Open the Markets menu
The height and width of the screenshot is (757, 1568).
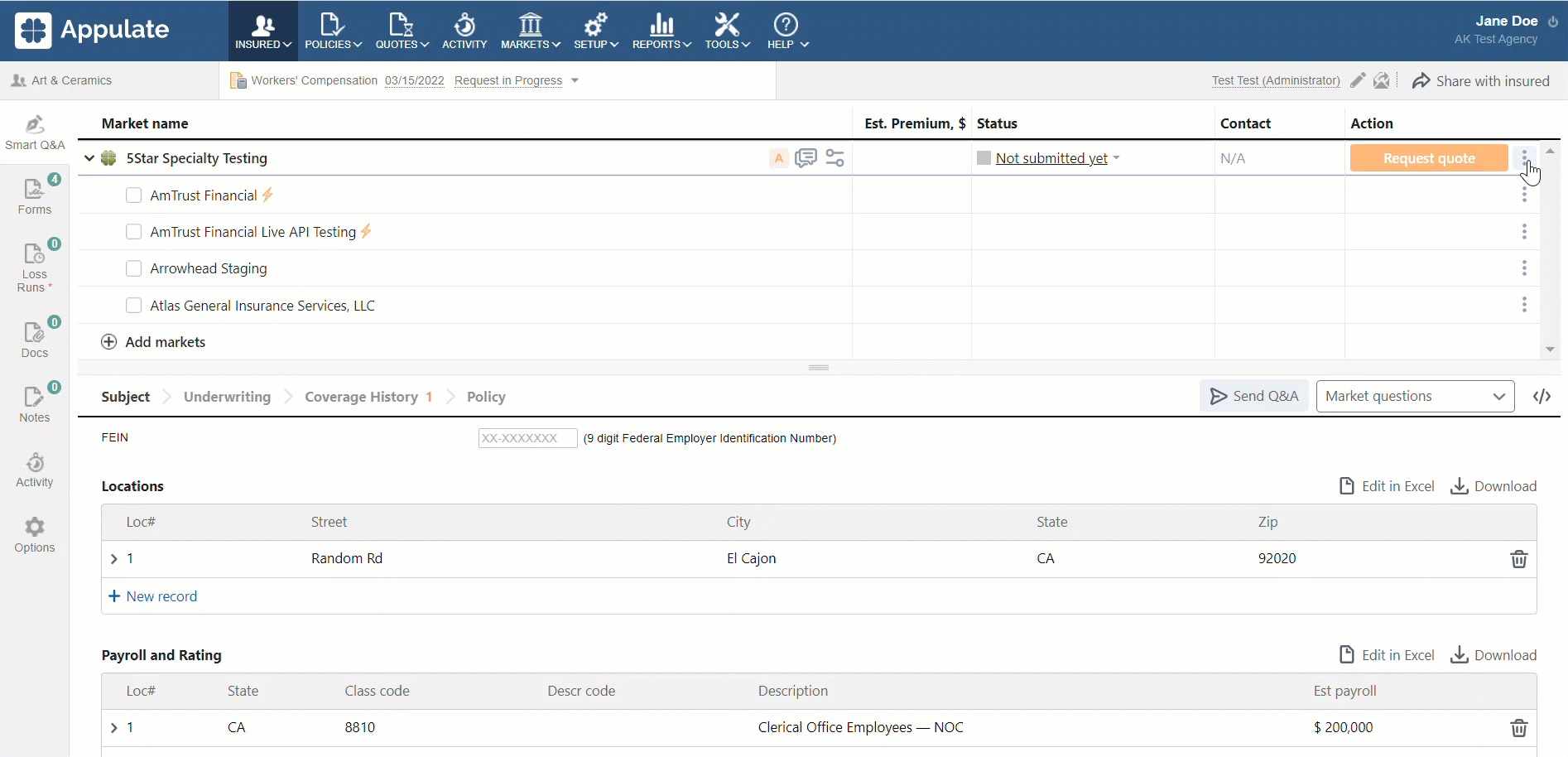tap(531, 31)
